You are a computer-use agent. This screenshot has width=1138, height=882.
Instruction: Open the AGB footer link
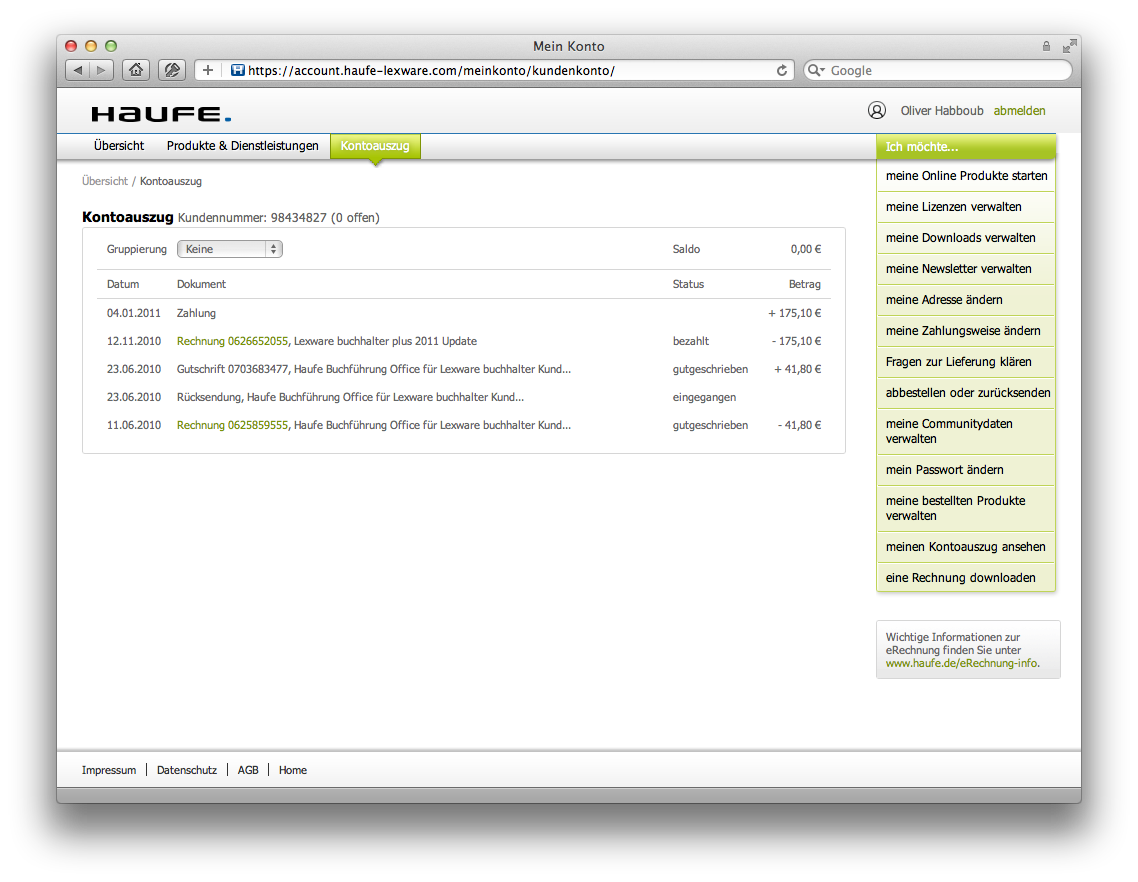[247, 770]
